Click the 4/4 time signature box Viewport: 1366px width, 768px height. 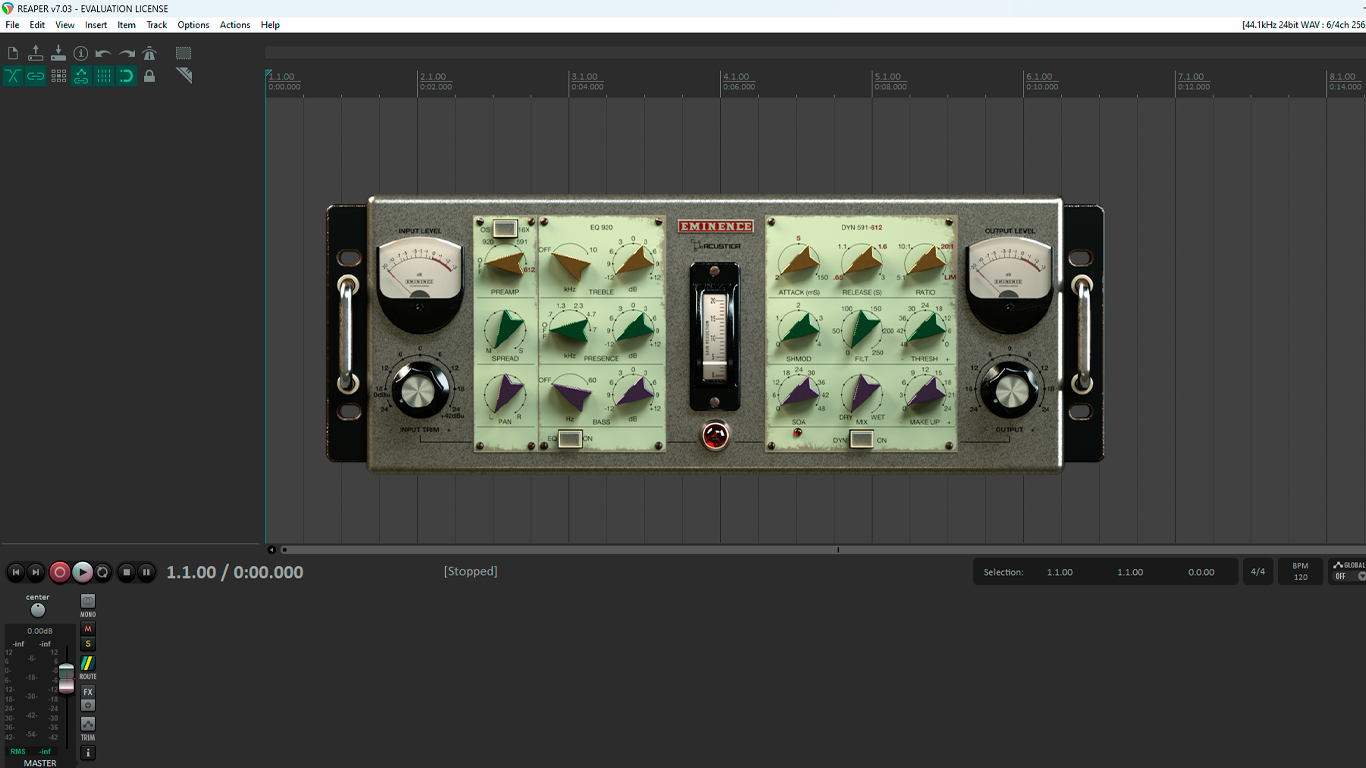point(1258,572)
